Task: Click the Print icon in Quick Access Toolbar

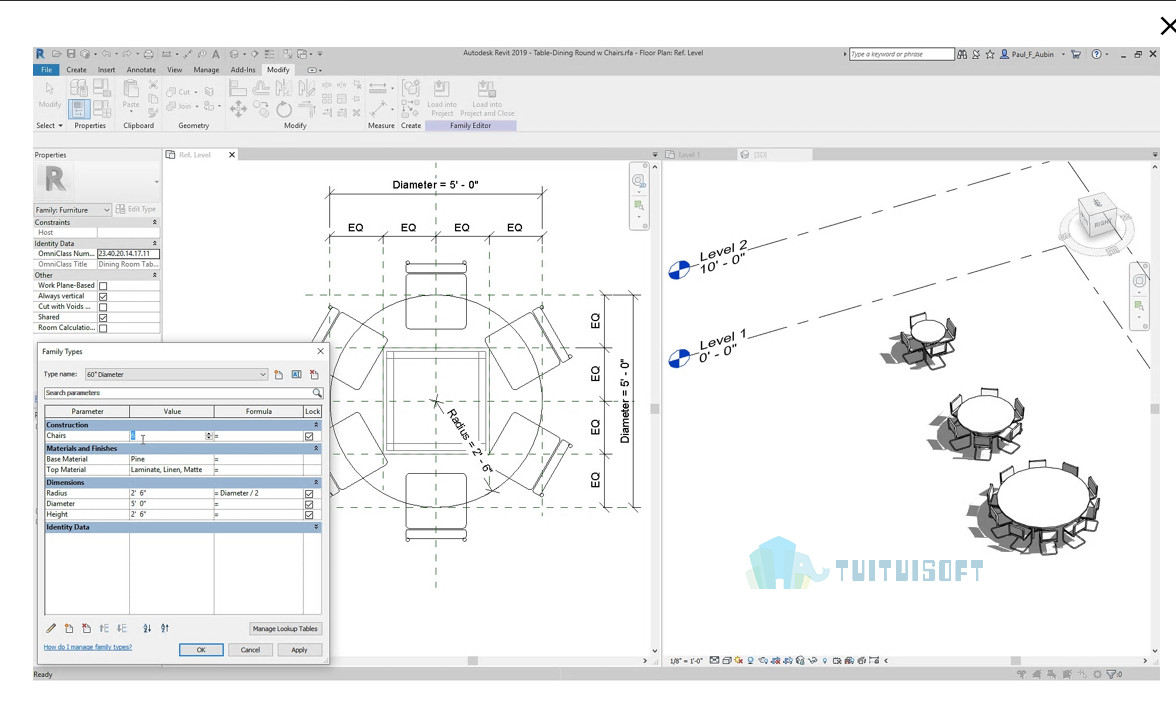Action: point(148,54)
